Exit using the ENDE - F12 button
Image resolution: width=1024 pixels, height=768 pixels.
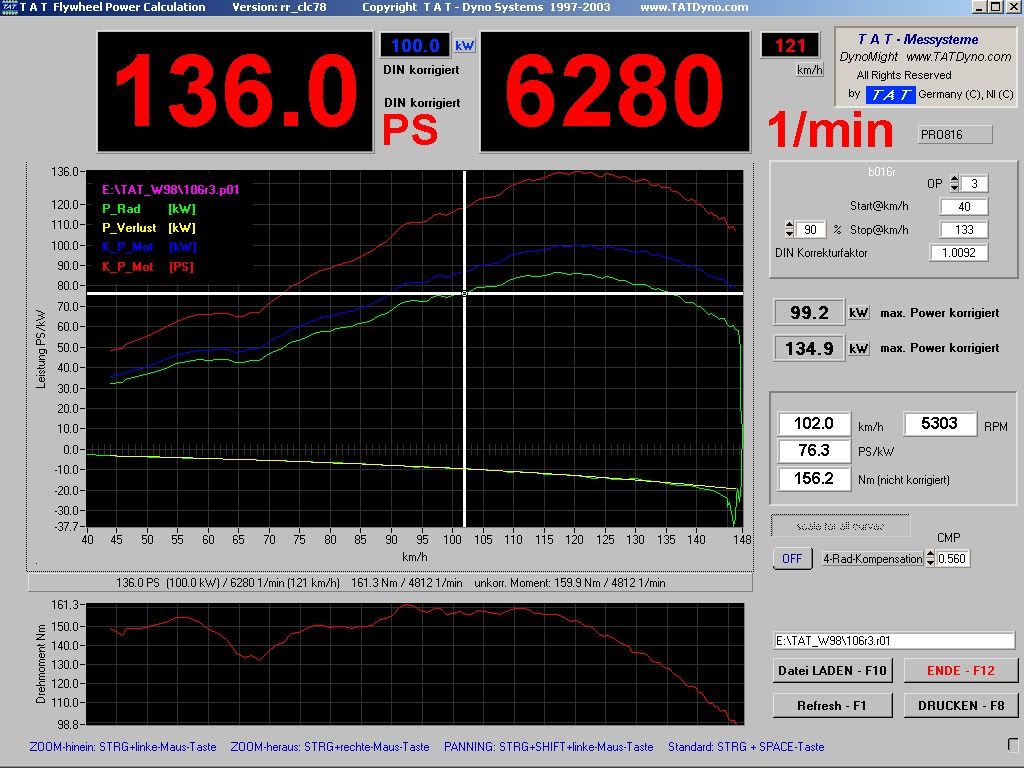click(x=960, y=670)
